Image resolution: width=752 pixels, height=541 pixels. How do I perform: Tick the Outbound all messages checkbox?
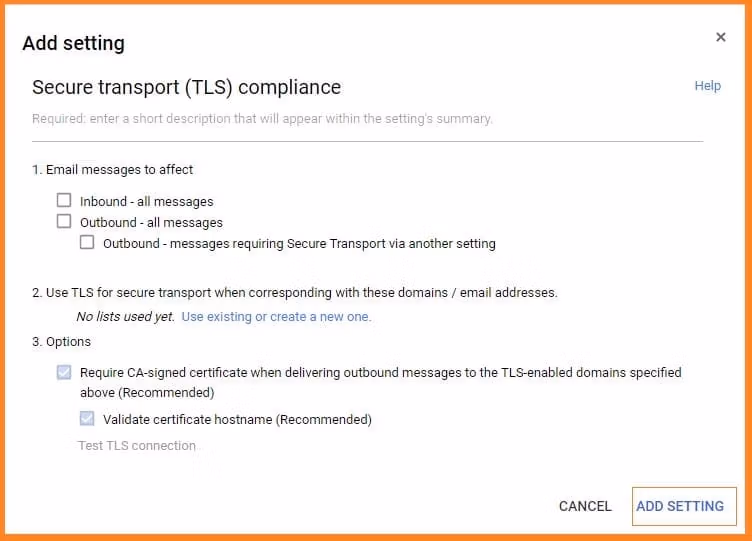pyautogui.click(x=65, y=222)
